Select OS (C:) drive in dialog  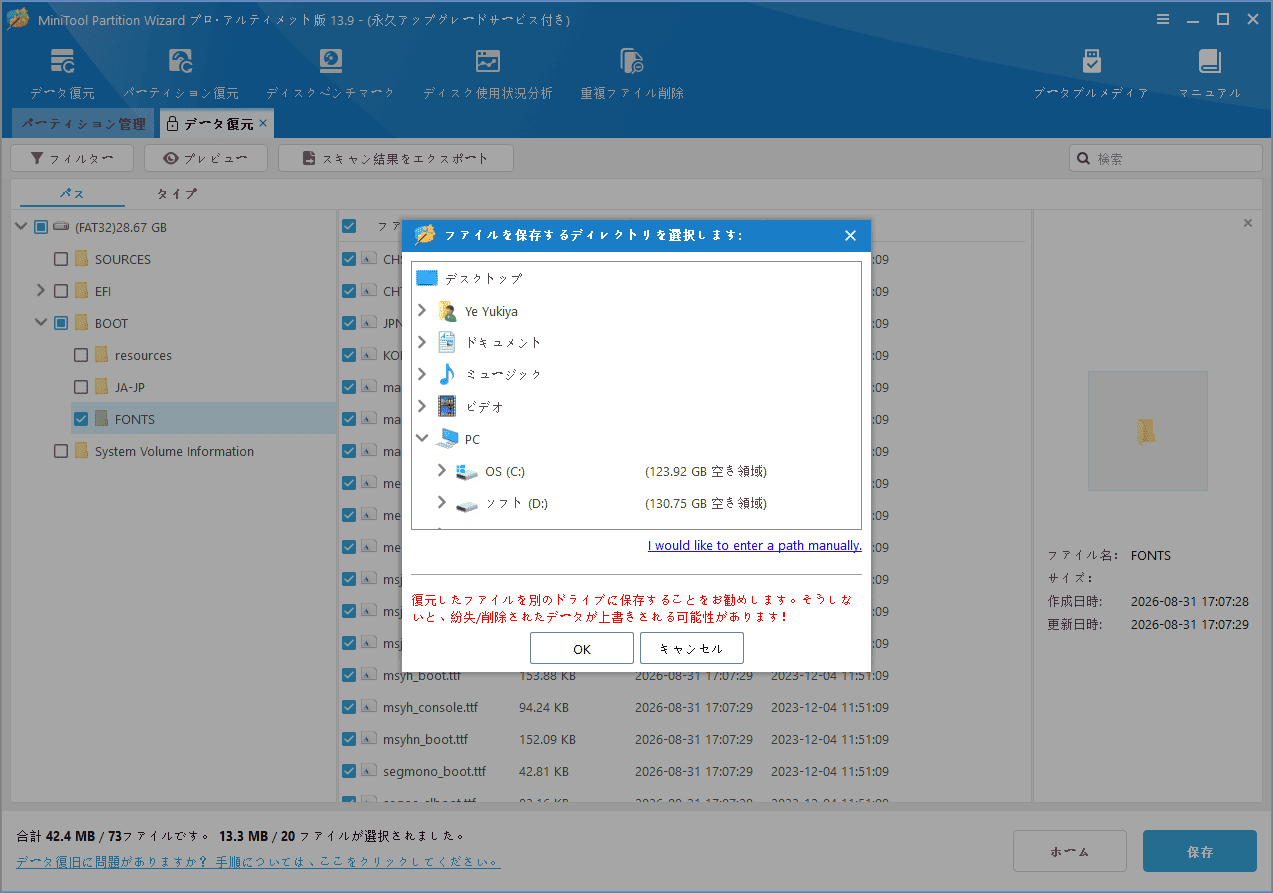490,471
